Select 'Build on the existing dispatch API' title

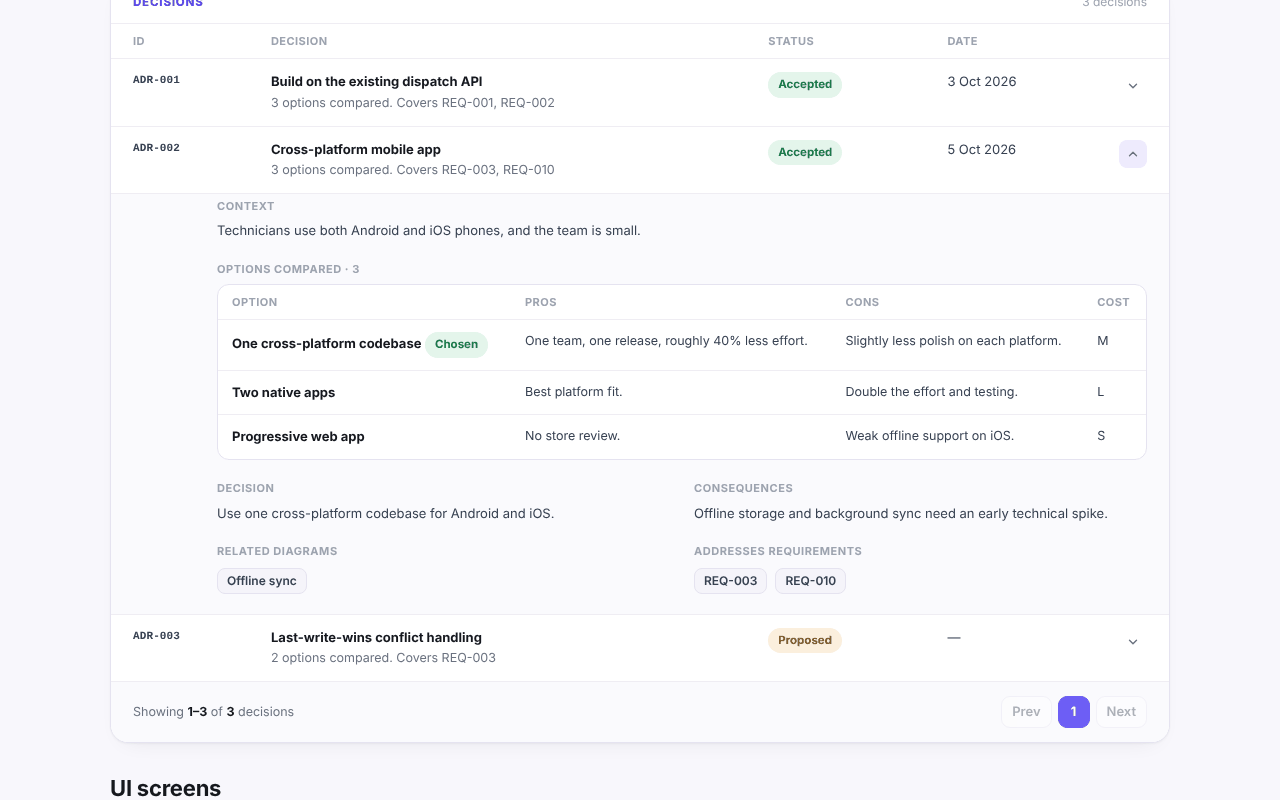(x=377, y=82)
